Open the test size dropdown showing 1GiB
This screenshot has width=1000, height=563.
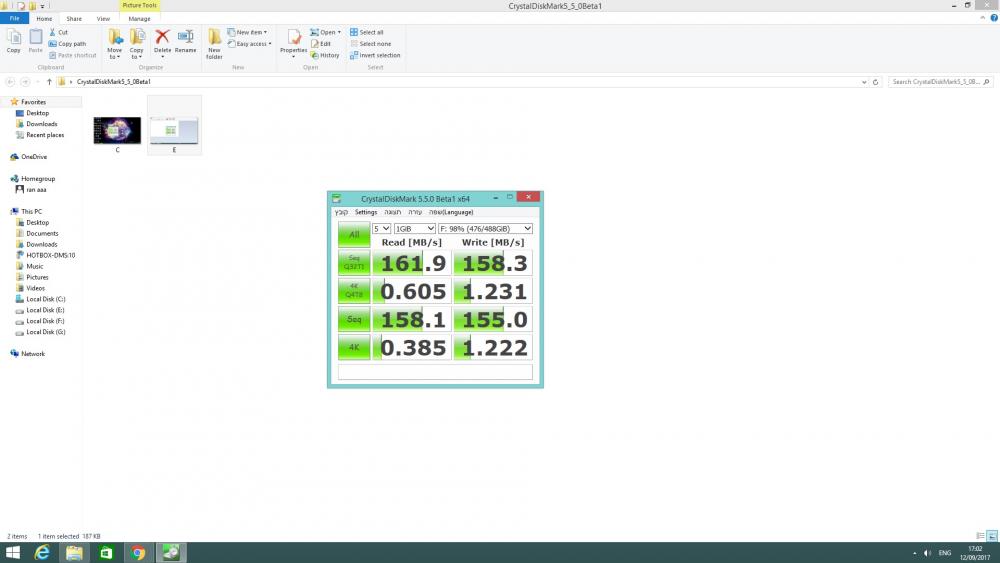415,228
